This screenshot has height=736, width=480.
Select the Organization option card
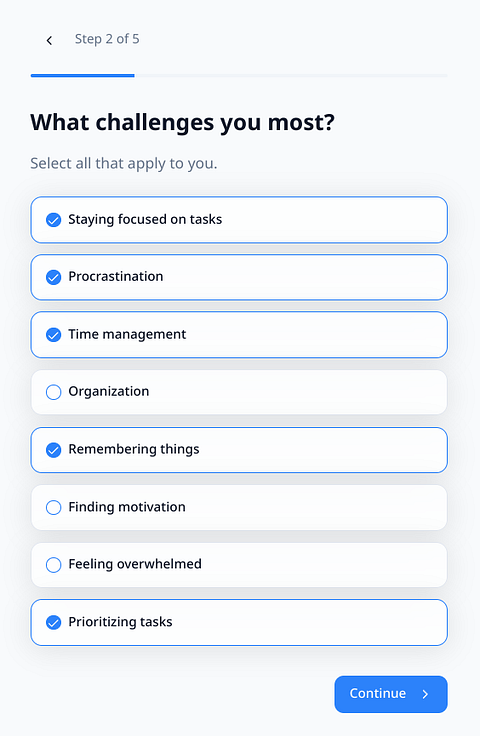coord(239,392)
